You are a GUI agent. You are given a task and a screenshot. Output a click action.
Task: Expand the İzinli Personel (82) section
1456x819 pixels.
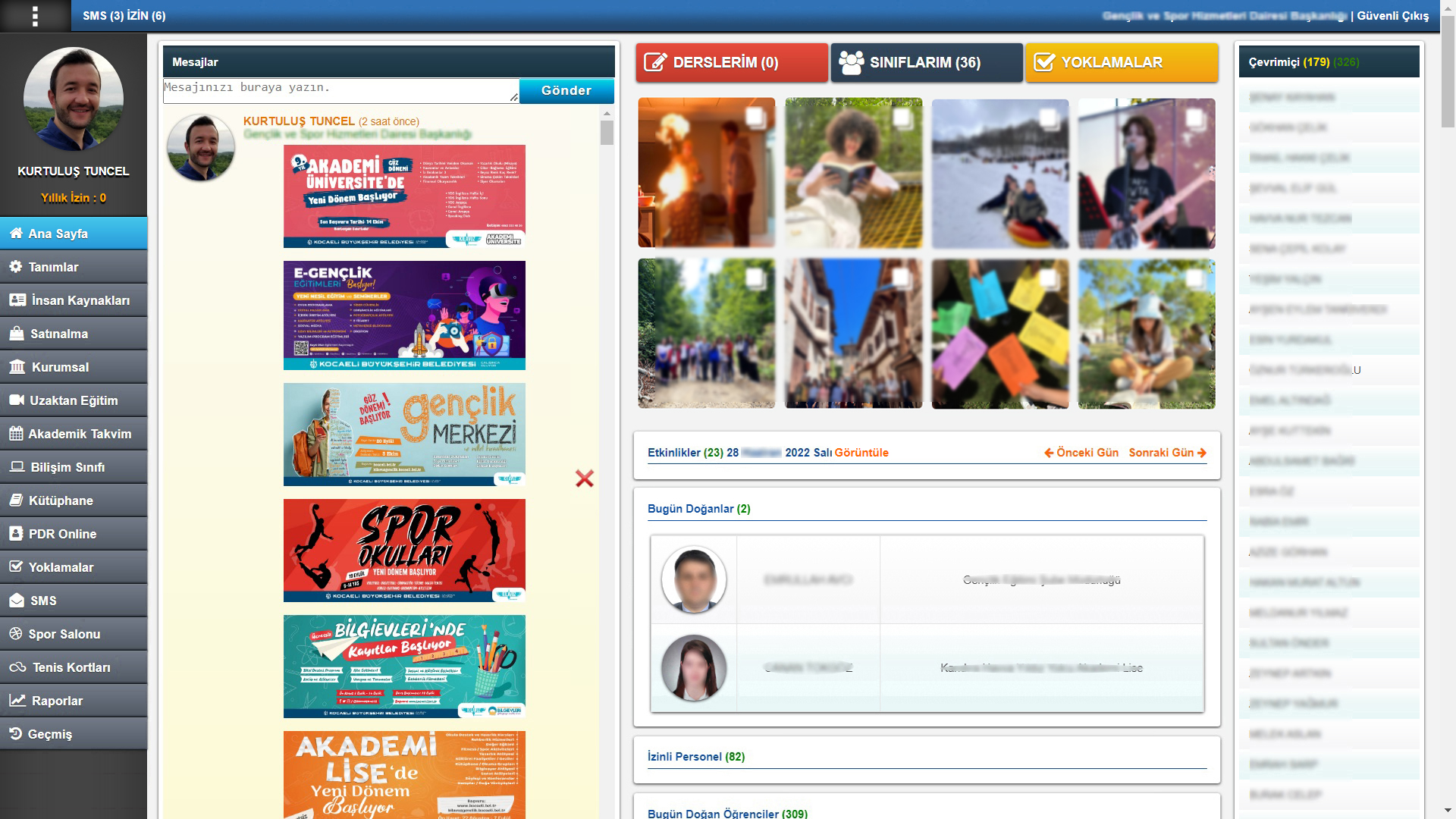click(x=695, y=757)
